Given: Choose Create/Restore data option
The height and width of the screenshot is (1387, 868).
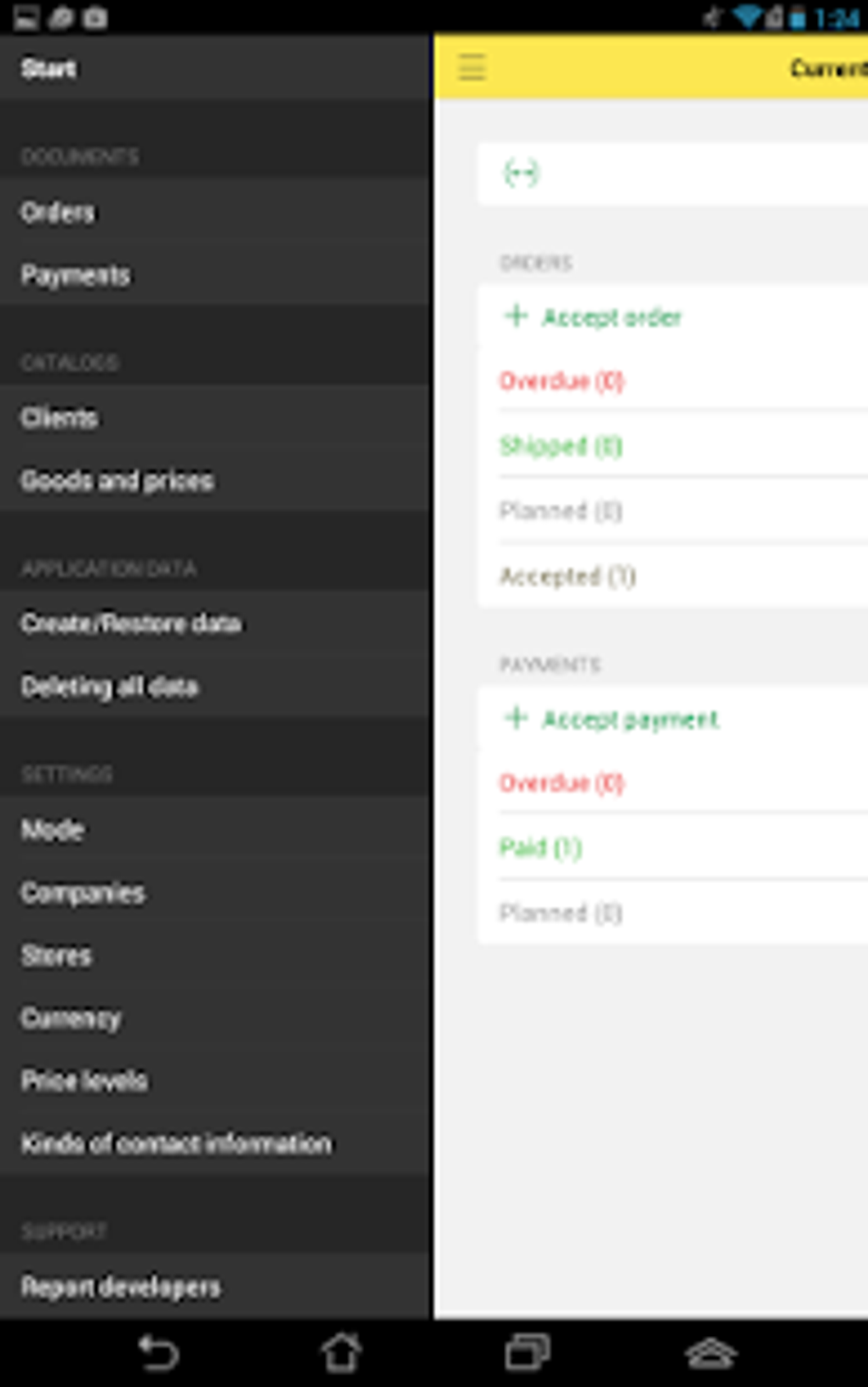Looking at the screenshot, I should pos(131,624).
